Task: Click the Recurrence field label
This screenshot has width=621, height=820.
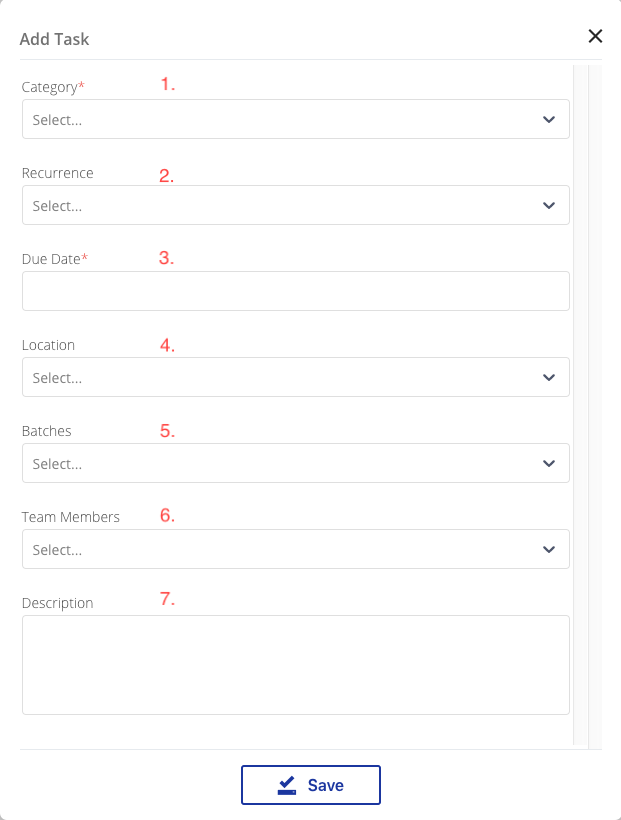Action: point(58,173)
